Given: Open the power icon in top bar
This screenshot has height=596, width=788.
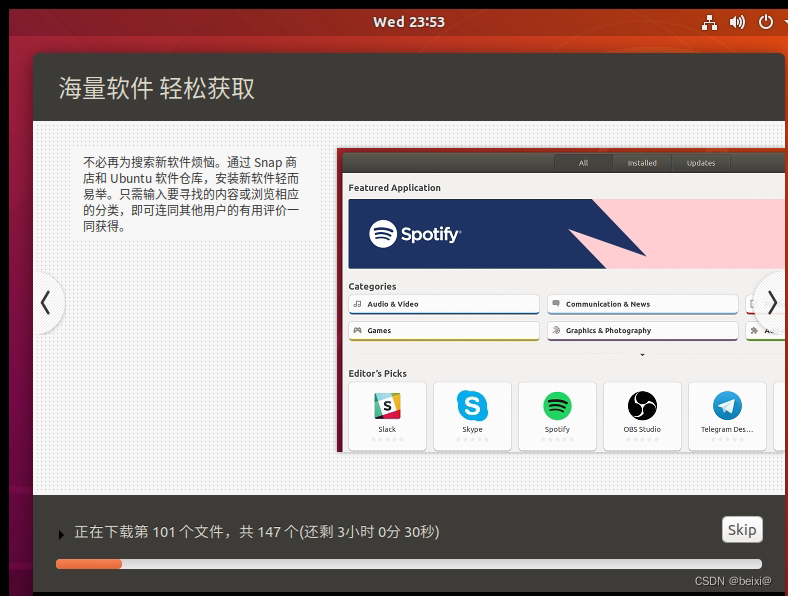Looking at the screenshot, I should coord(765,22).
